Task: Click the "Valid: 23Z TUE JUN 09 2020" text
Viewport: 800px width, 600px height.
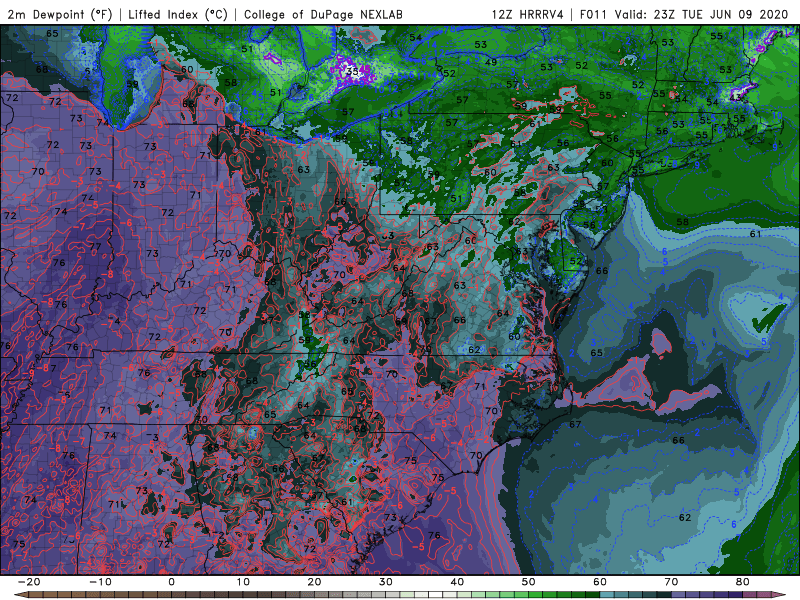Action: tap(702, 14)
